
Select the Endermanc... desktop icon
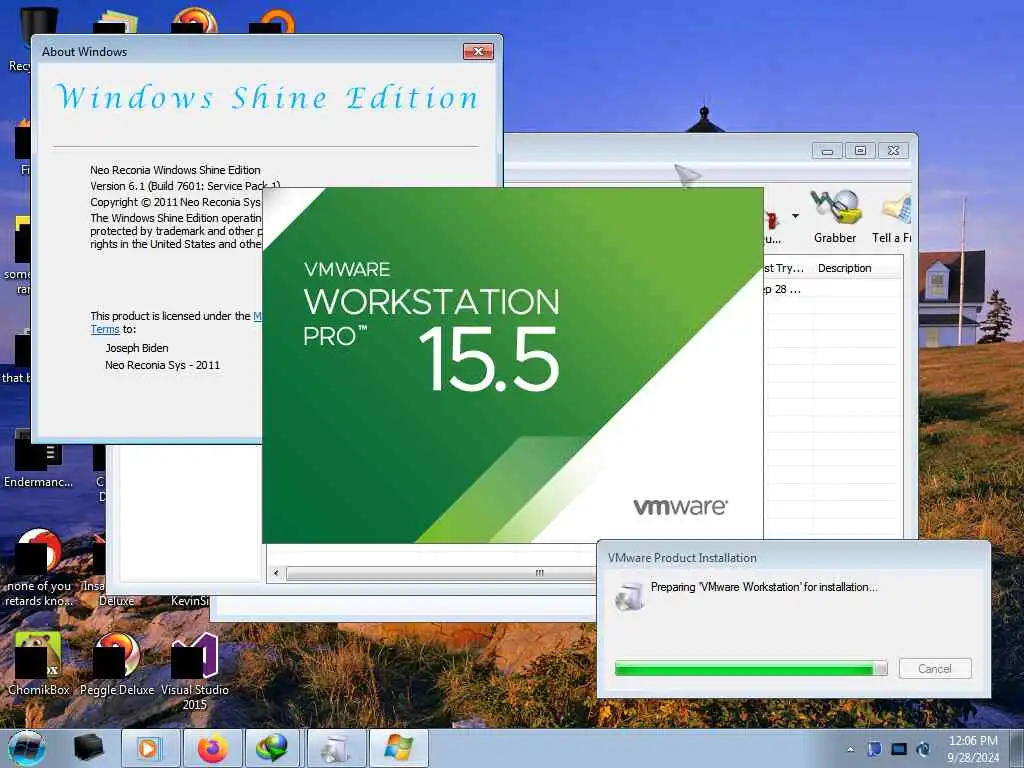(38, 459)
